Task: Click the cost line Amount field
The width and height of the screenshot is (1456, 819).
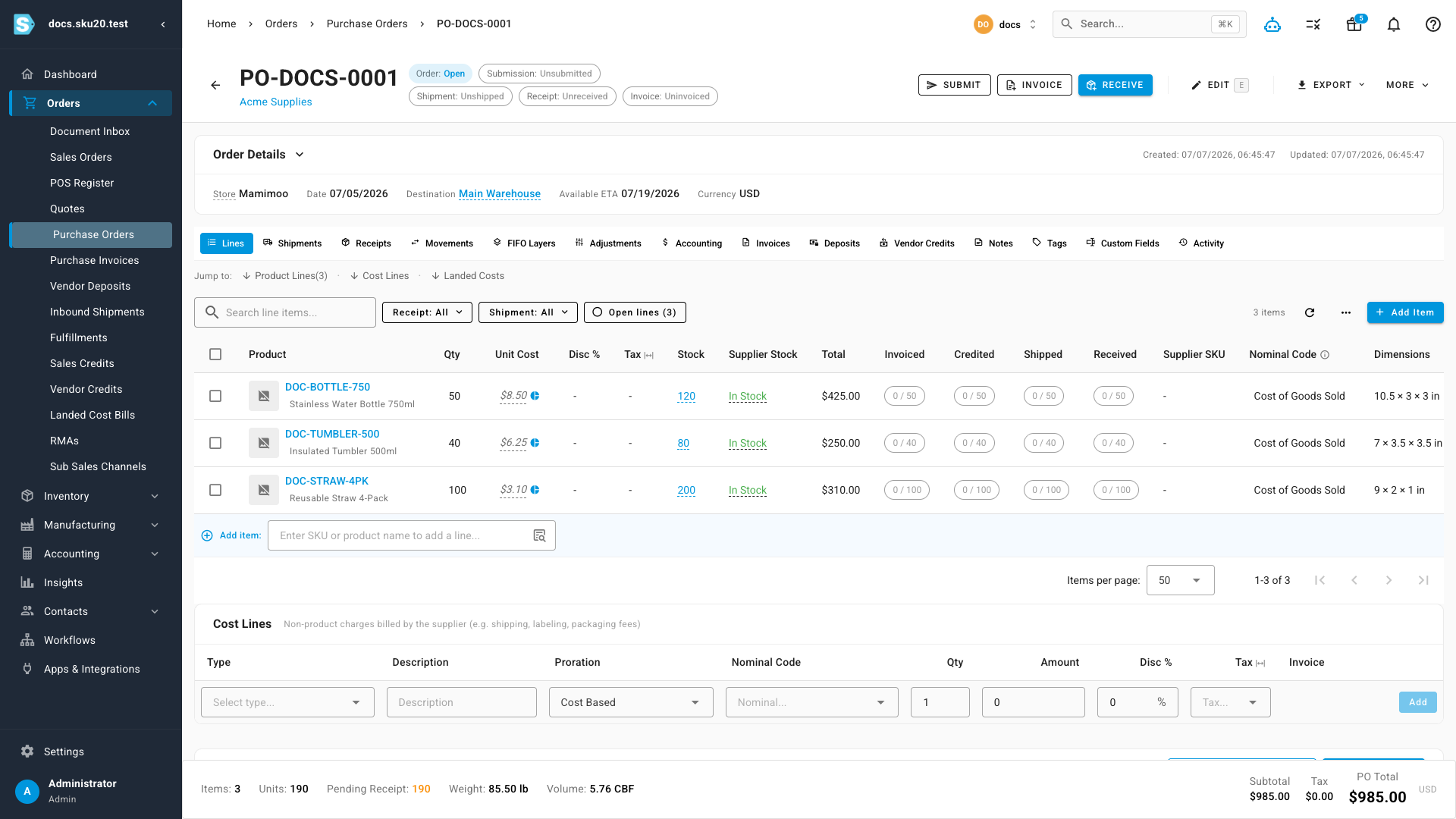Action: [x=1033, y=702]
